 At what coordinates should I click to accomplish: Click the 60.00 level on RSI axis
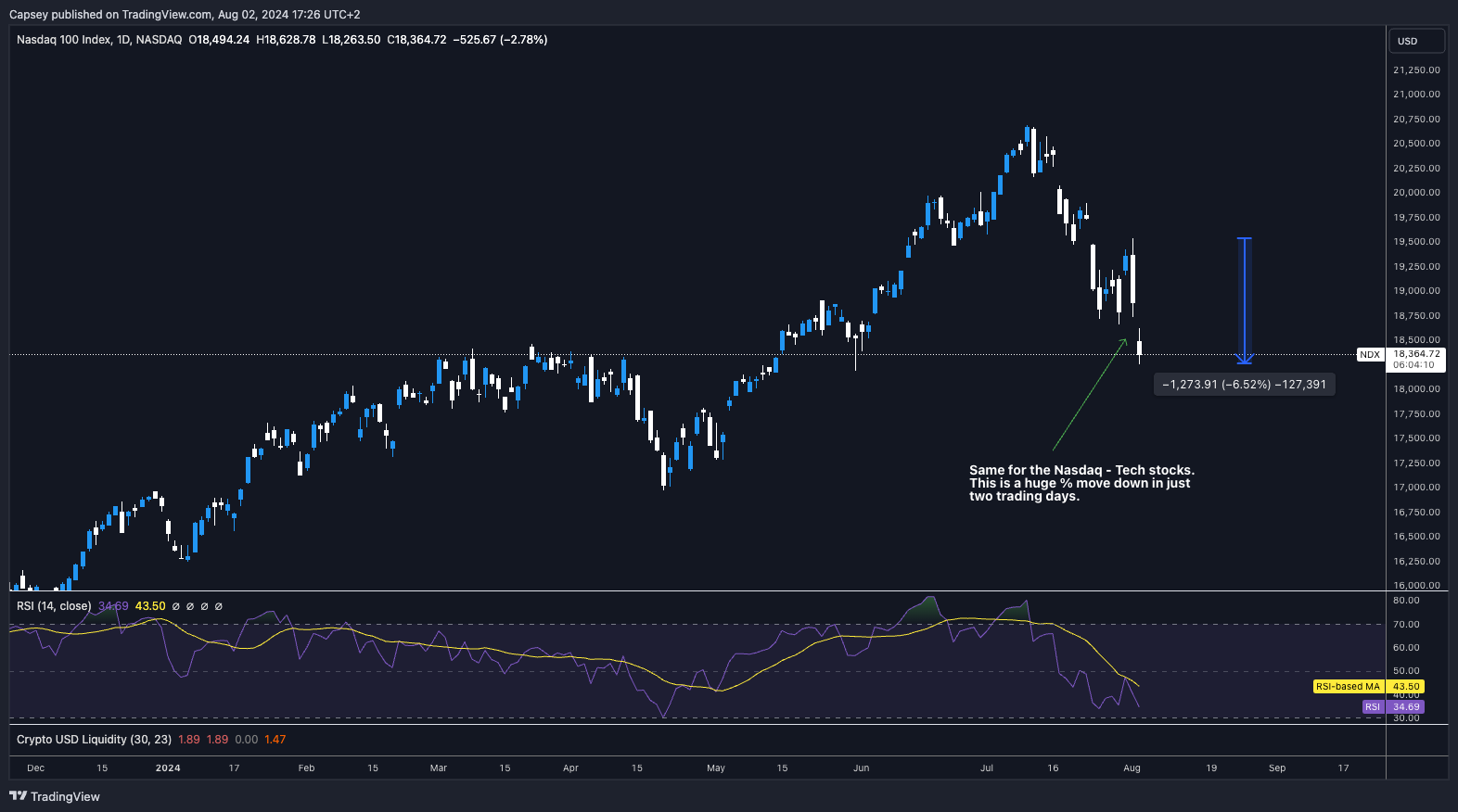click(x=1406, y=648)
